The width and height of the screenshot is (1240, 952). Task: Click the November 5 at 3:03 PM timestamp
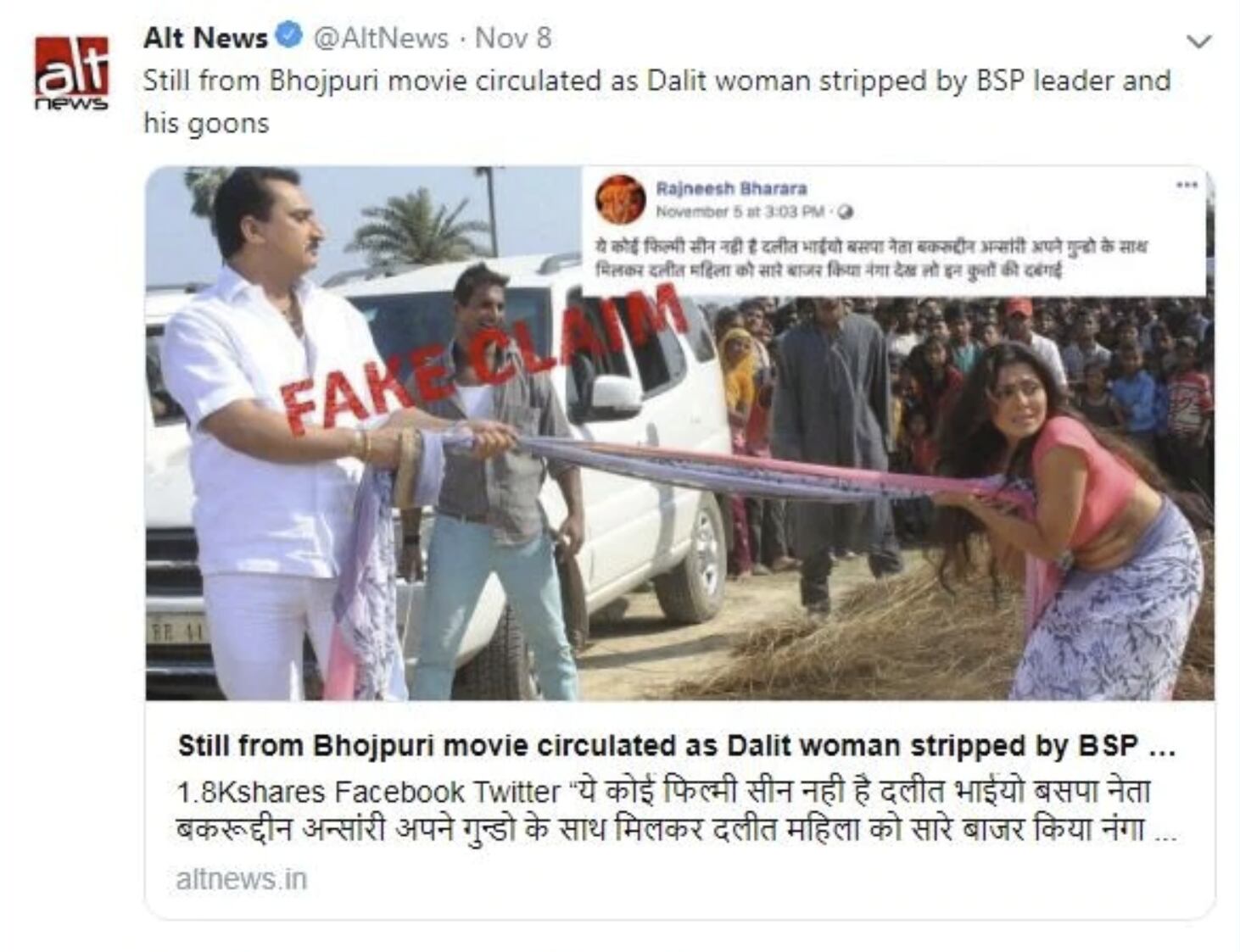point(740,211)
